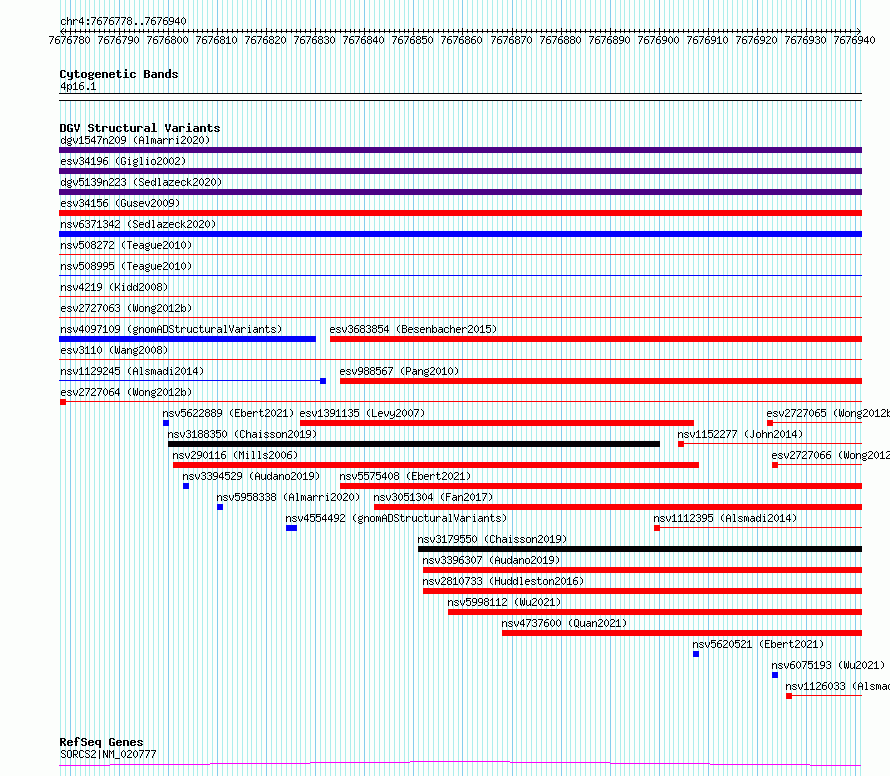
Task: Select nsv4737600 (Quan2021) red bar
Action: (682, 633)
